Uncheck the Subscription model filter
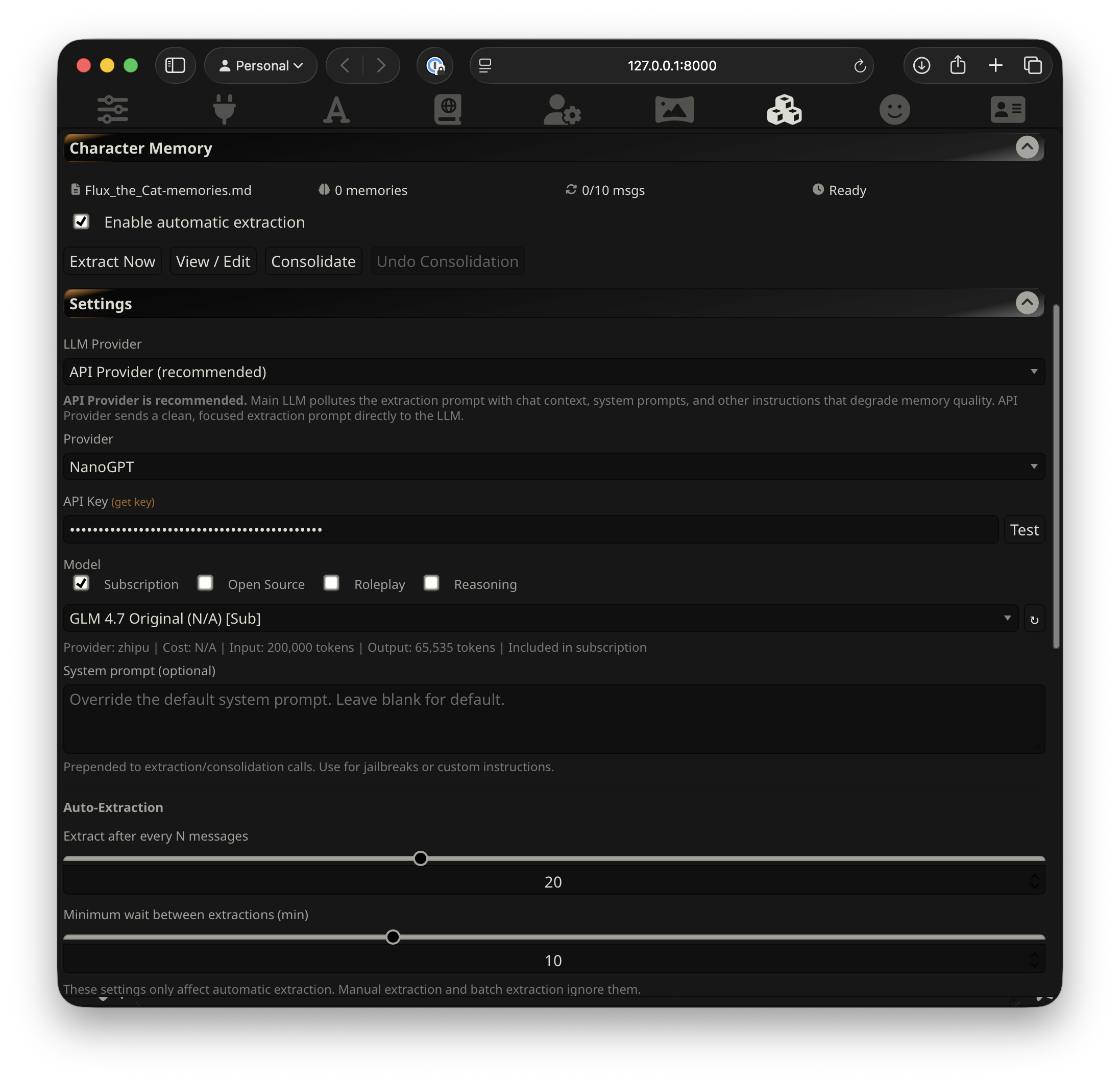1120x1083 pixels. point(81,583)
